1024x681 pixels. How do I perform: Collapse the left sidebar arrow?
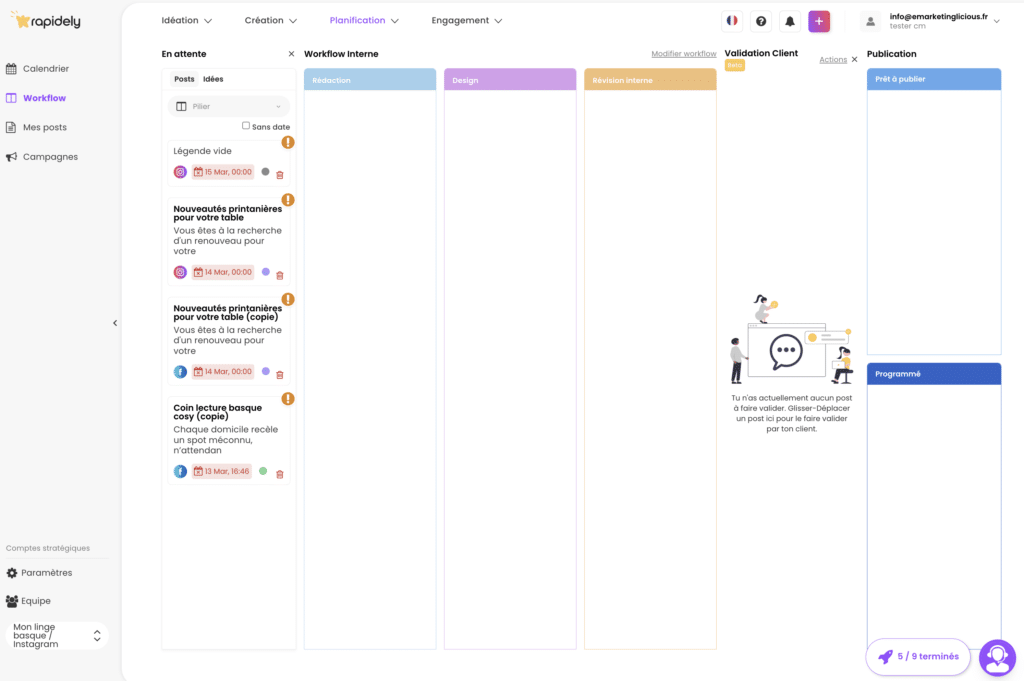(115, 323)
